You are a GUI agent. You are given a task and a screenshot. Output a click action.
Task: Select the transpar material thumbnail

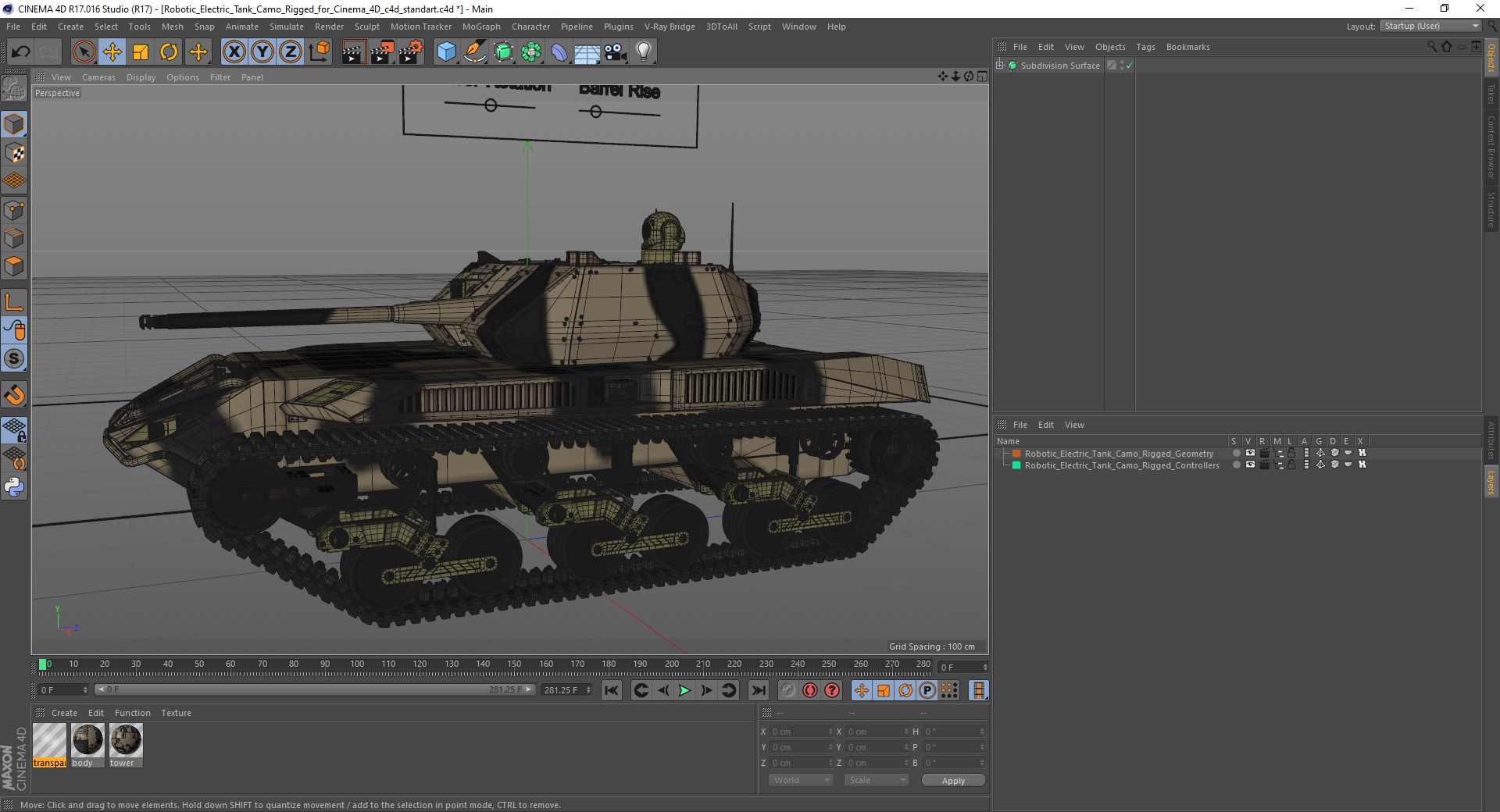(x=49, y=746)
